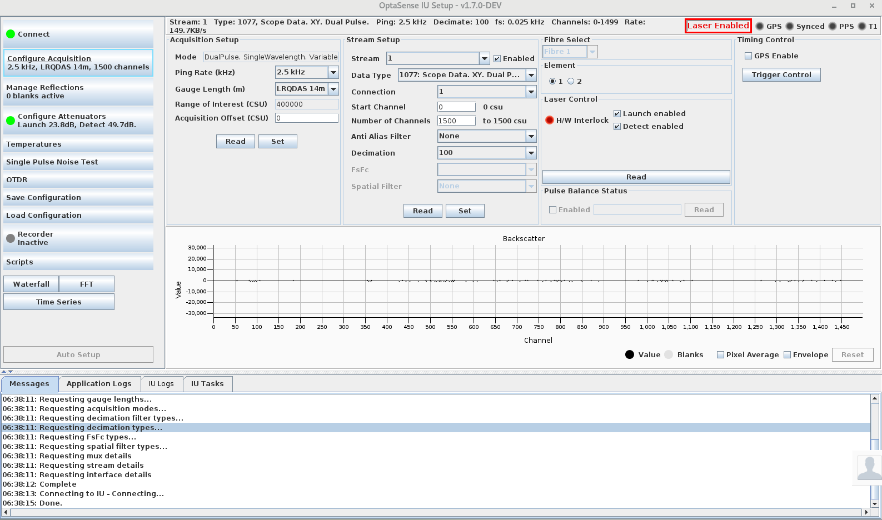Click the green Connect status indicator
Viewport: 882px width, 520px height.
pos(11,35)
